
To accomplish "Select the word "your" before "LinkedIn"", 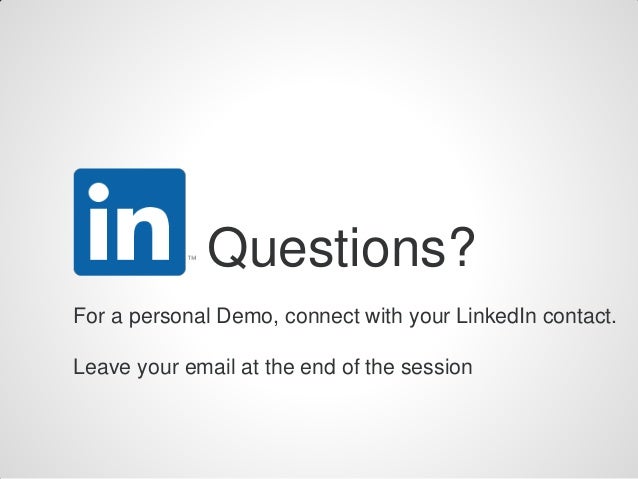I will click(x=429, y=318).
